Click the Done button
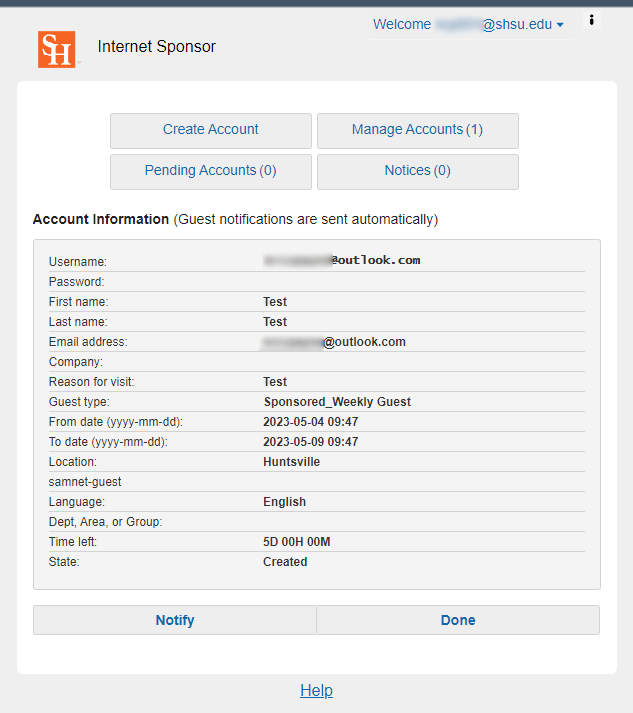 458,620
